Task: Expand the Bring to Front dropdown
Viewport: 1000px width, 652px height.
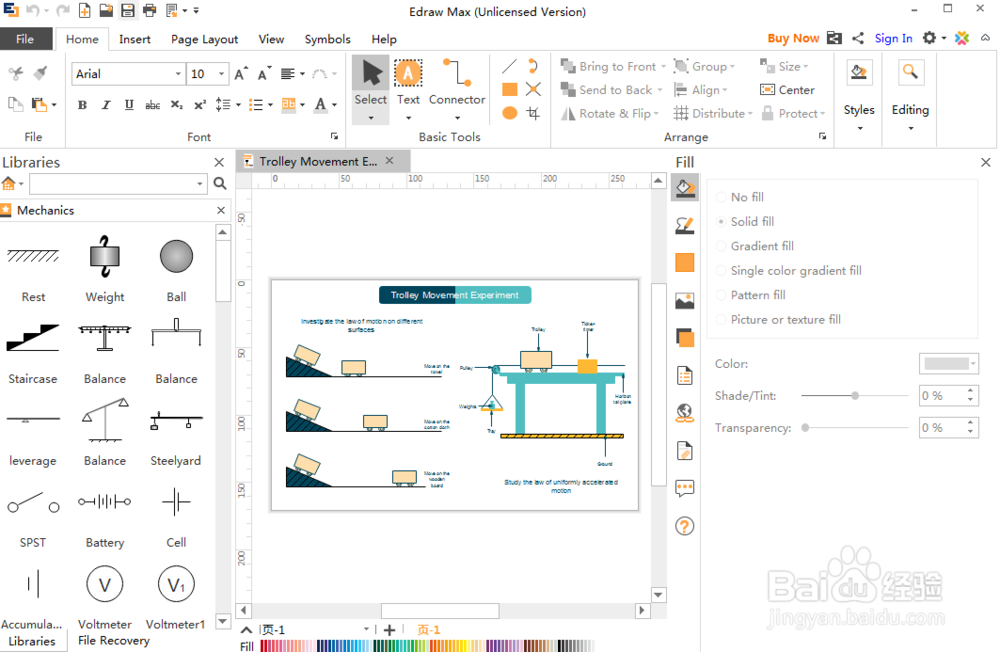Action: coord(663,66)
